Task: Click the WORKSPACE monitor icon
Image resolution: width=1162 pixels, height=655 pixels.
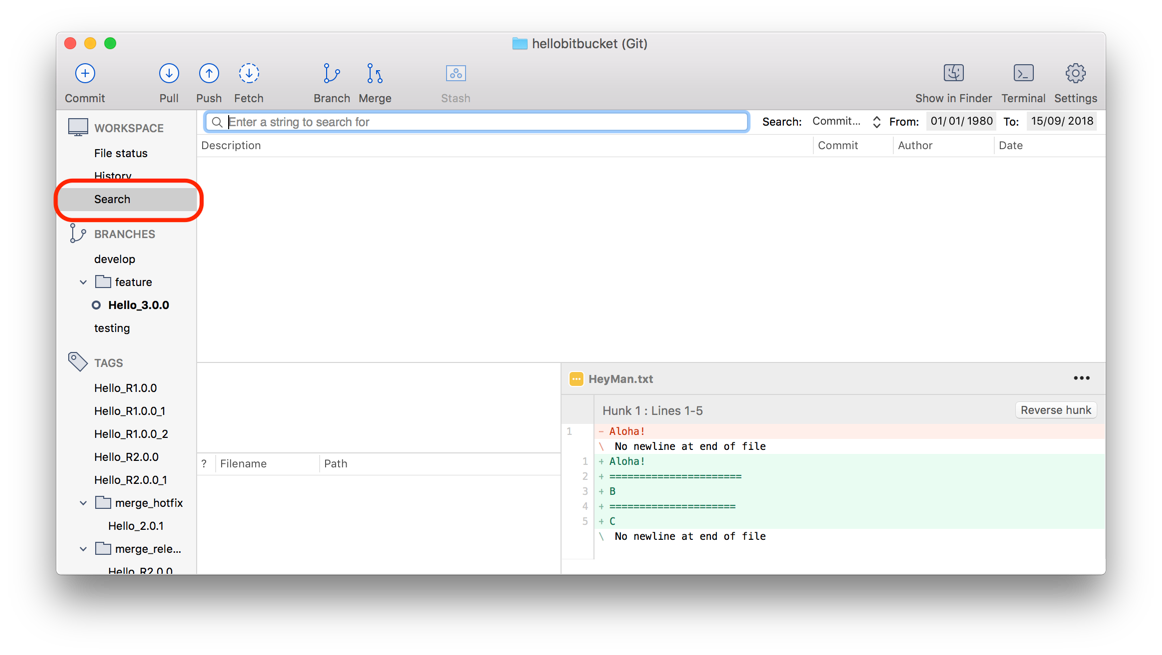Action: 78,127
